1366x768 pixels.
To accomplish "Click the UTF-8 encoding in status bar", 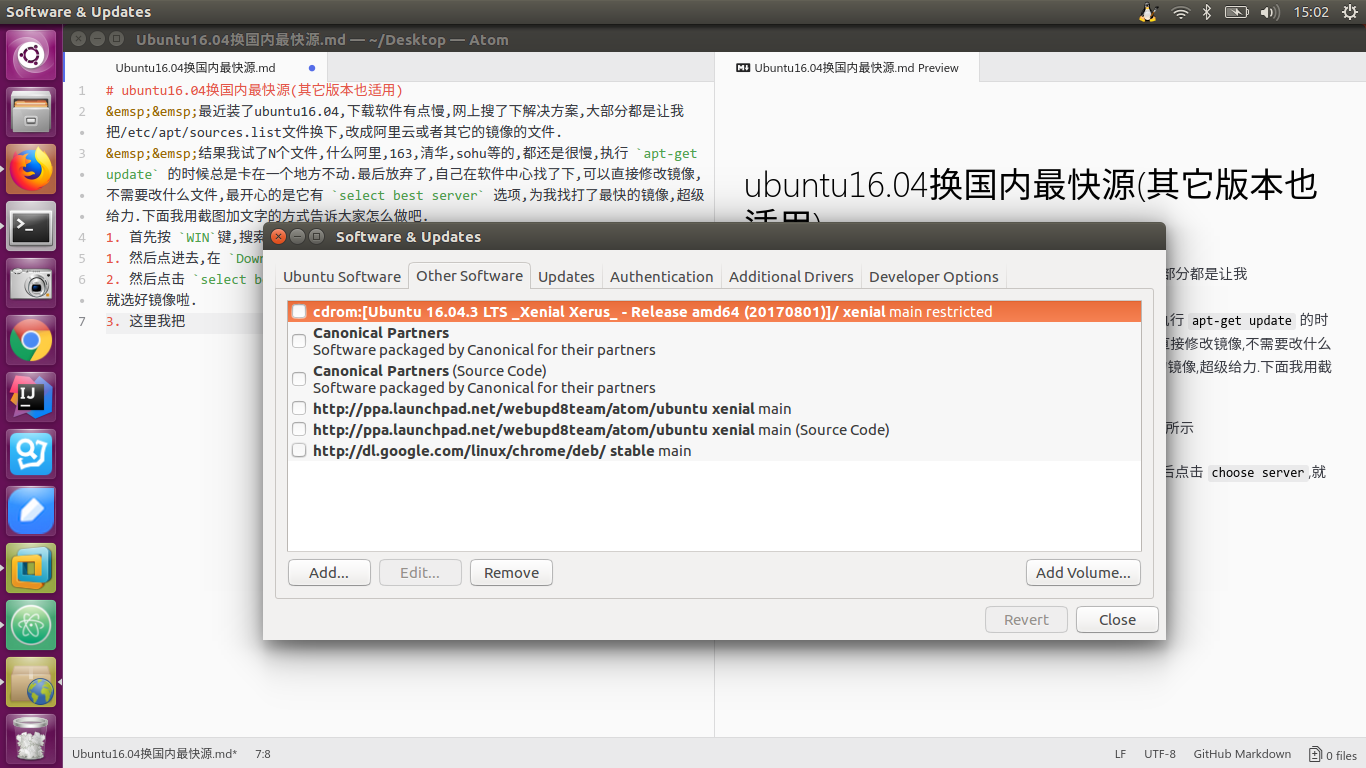I will coord(1160,754).
